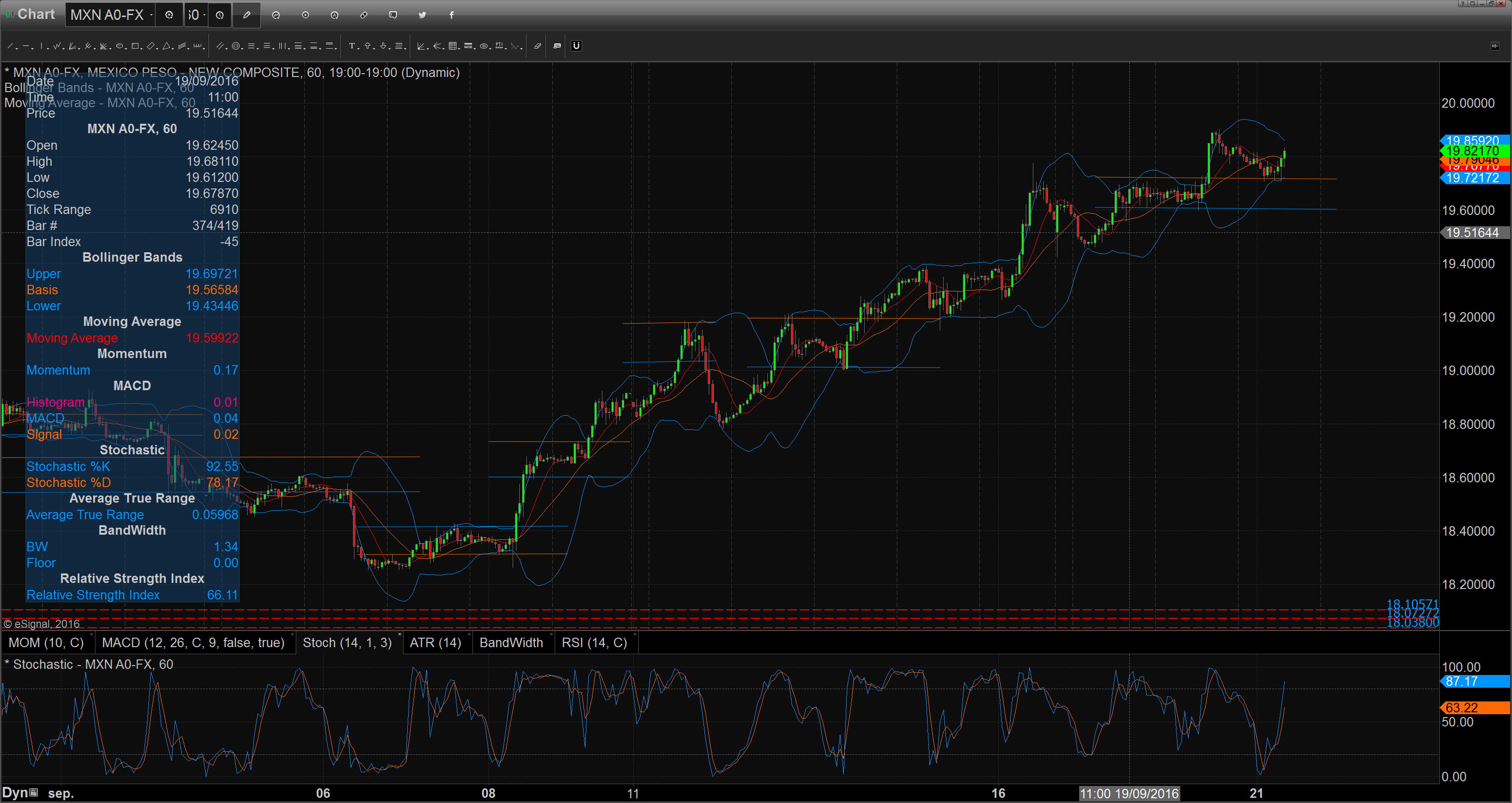Select the ellipse drawing tool
Viewport: 1512px width, 803px height.
coord(119,46)
